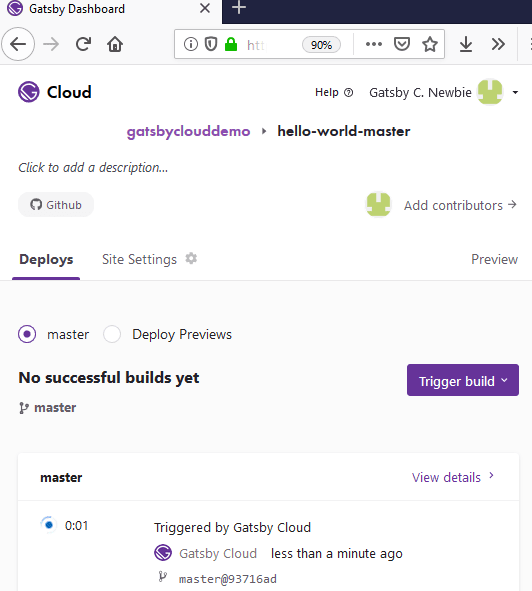The image size is (532, 591).
Task: Click the user avatar in the header
Action: click(490, 92)
